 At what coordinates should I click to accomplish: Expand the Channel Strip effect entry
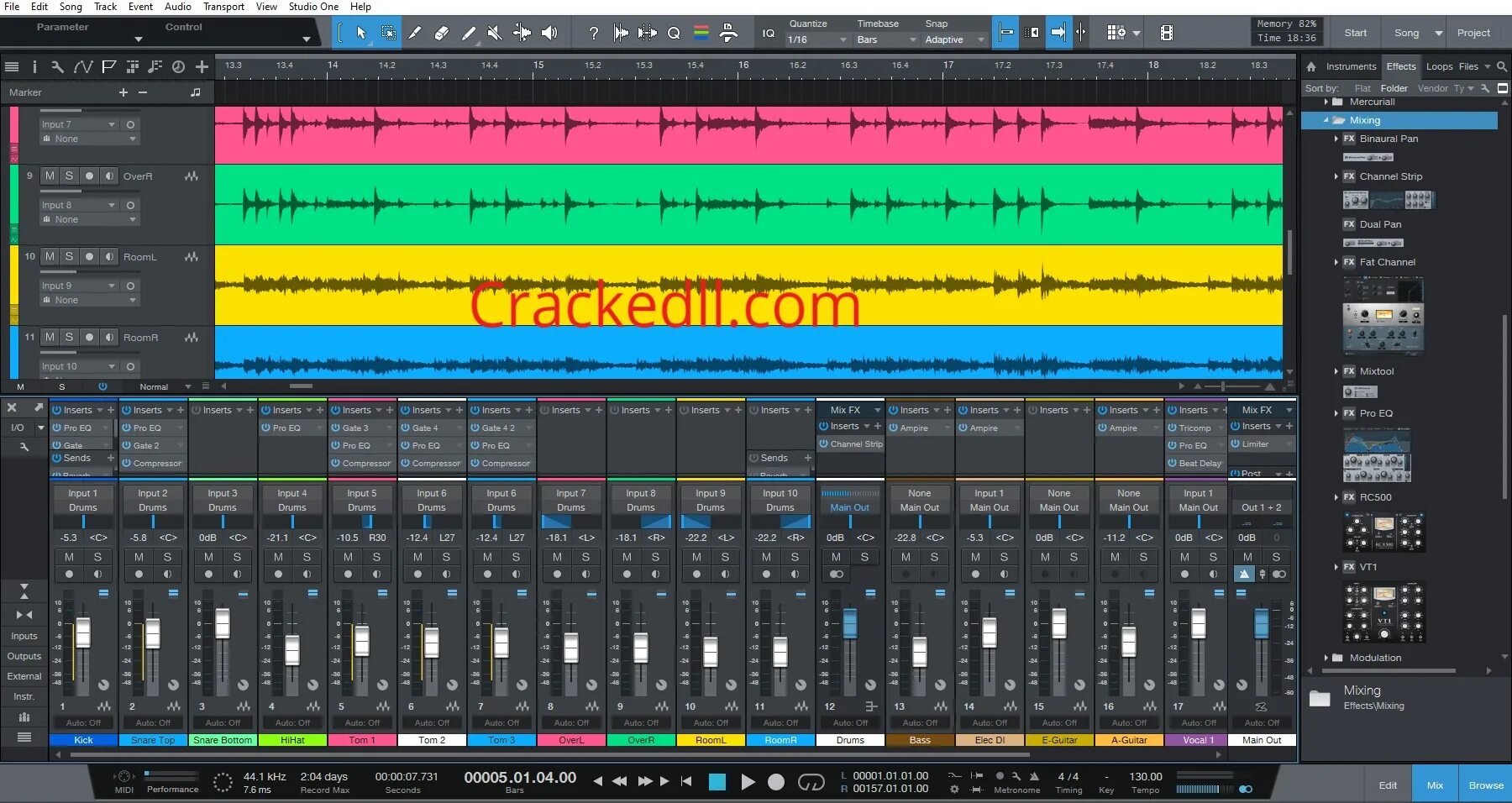tap(1336, 176)
